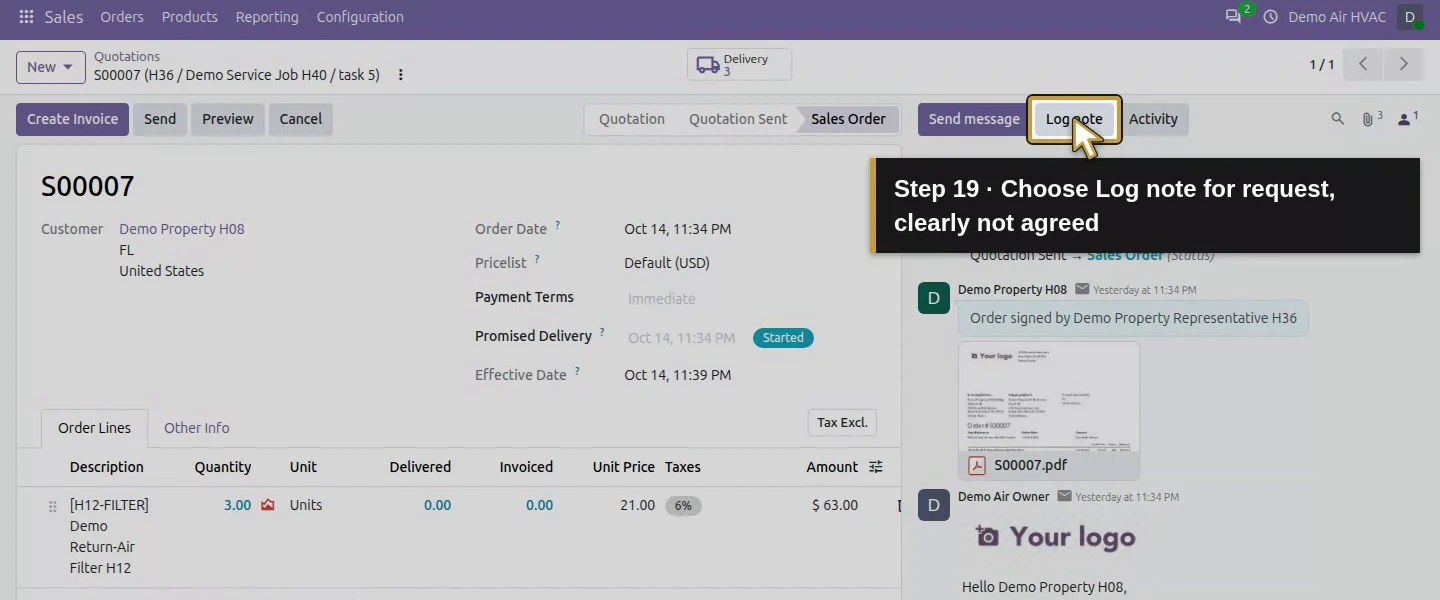The height and width of the screenshot is (600, 1440).
Task: Open the apps grid home menu
Action: point(26,17)
